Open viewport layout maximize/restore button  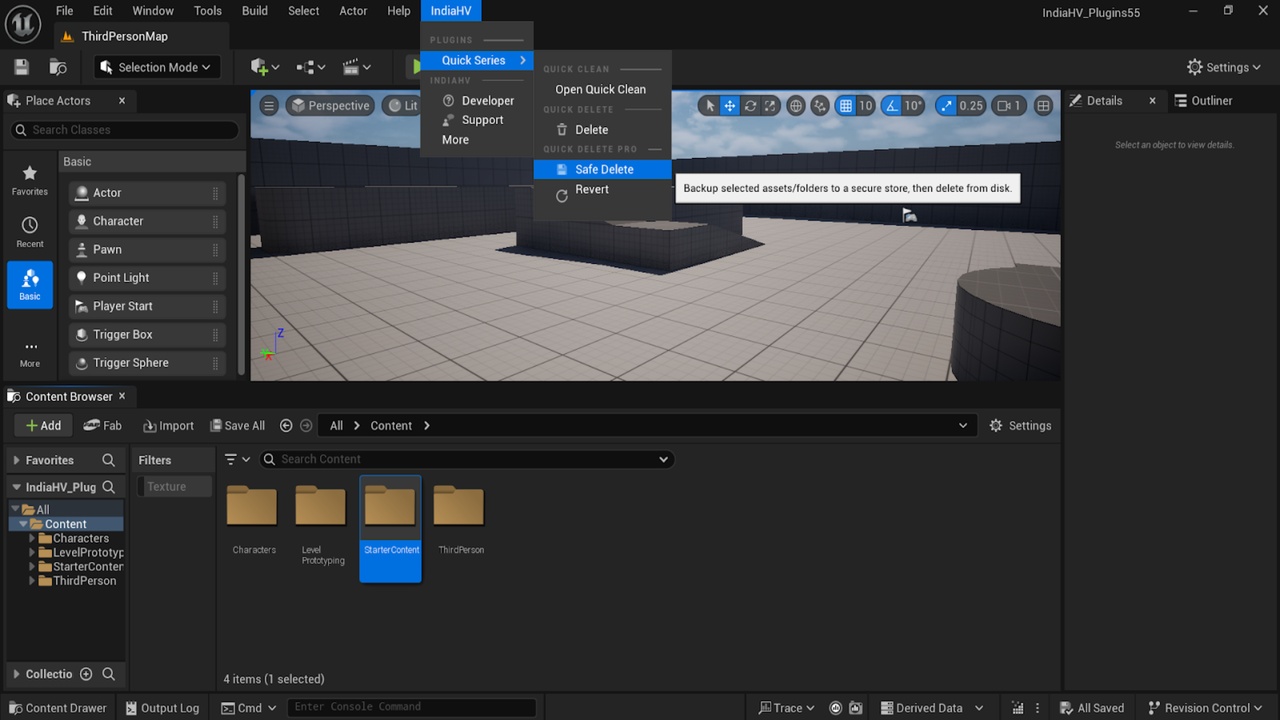(1043, 106)
